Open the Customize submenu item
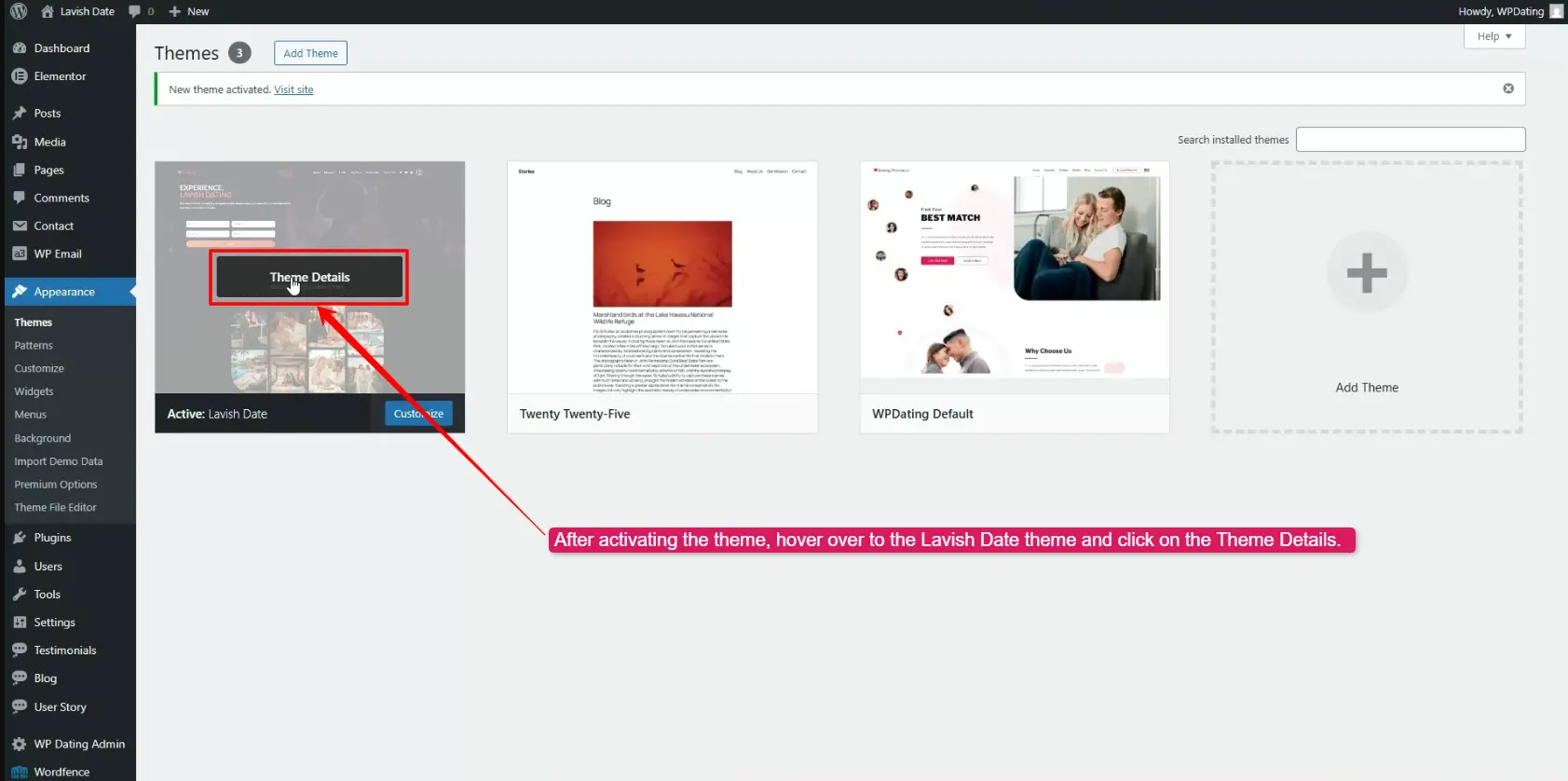The height and width of the screenshot is (781, 1568). [39, 368]
